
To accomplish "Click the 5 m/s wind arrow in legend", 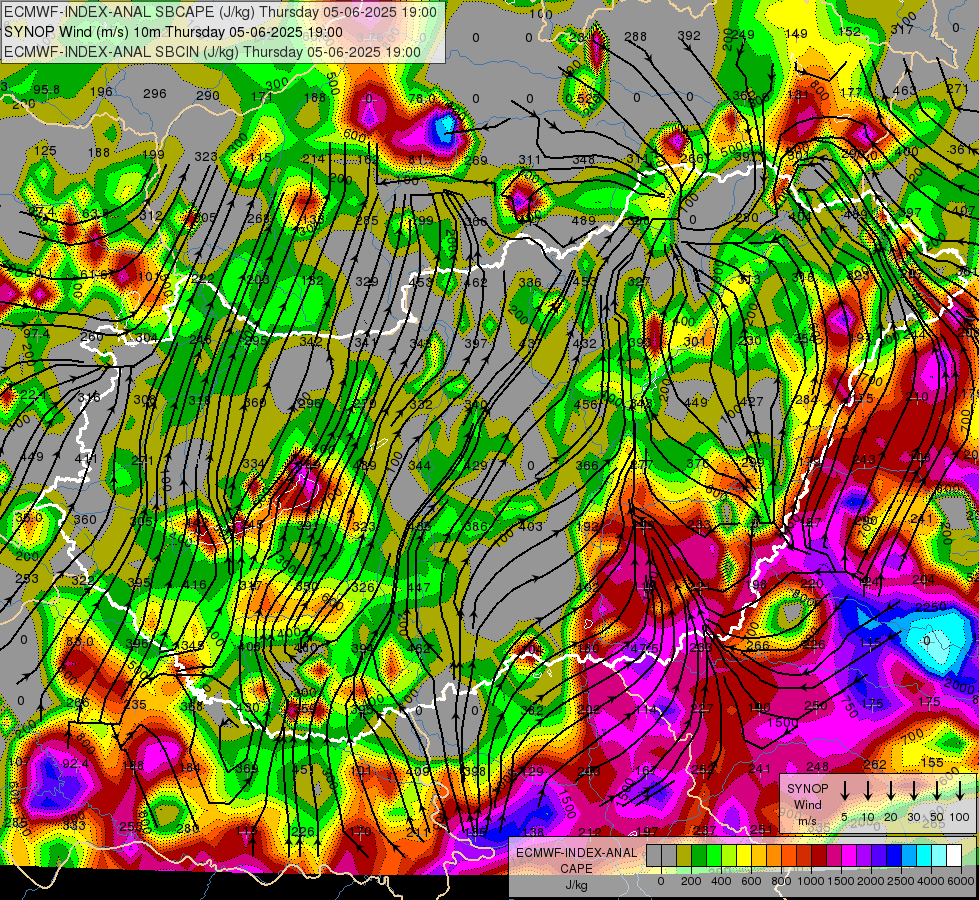I will (x=844, y=791).
